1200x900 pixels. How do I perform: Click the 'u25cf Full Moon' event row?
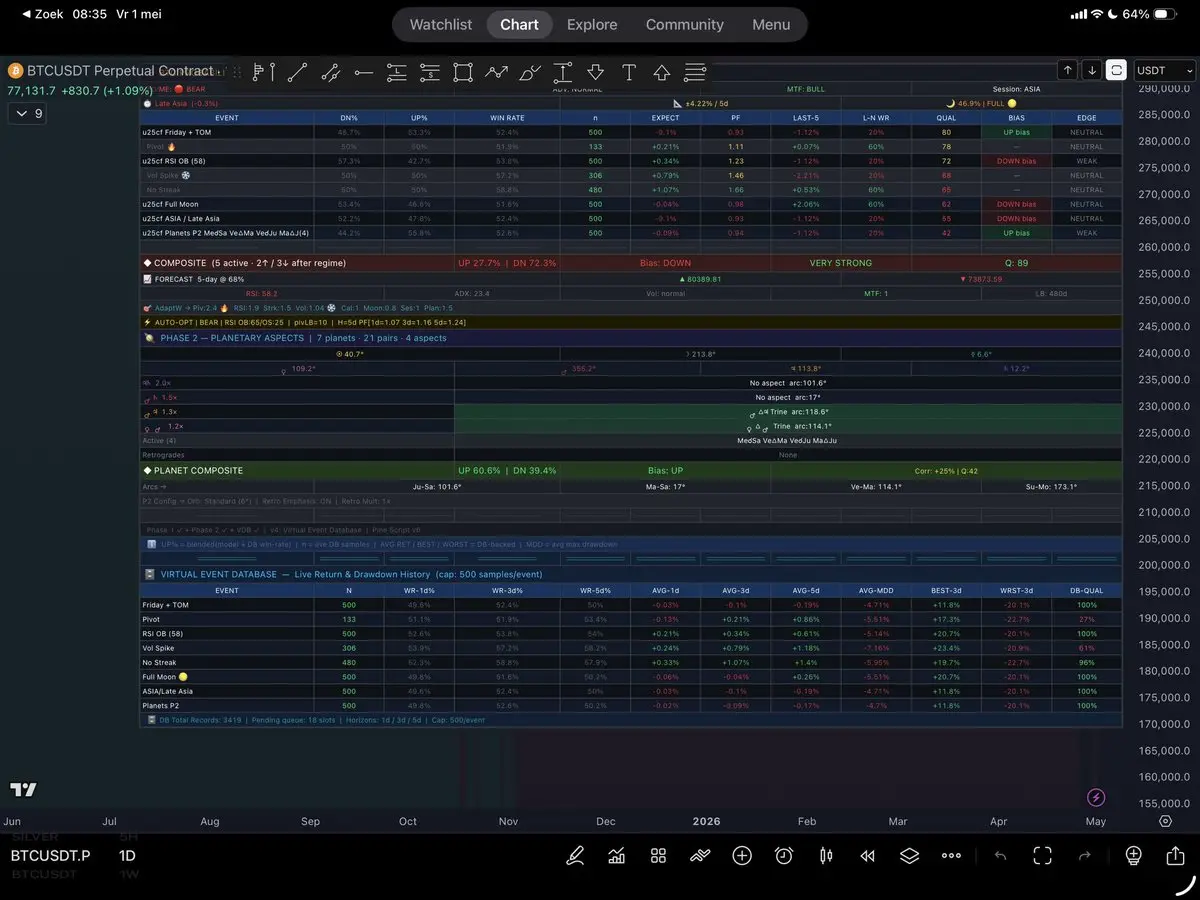(631, 204)
